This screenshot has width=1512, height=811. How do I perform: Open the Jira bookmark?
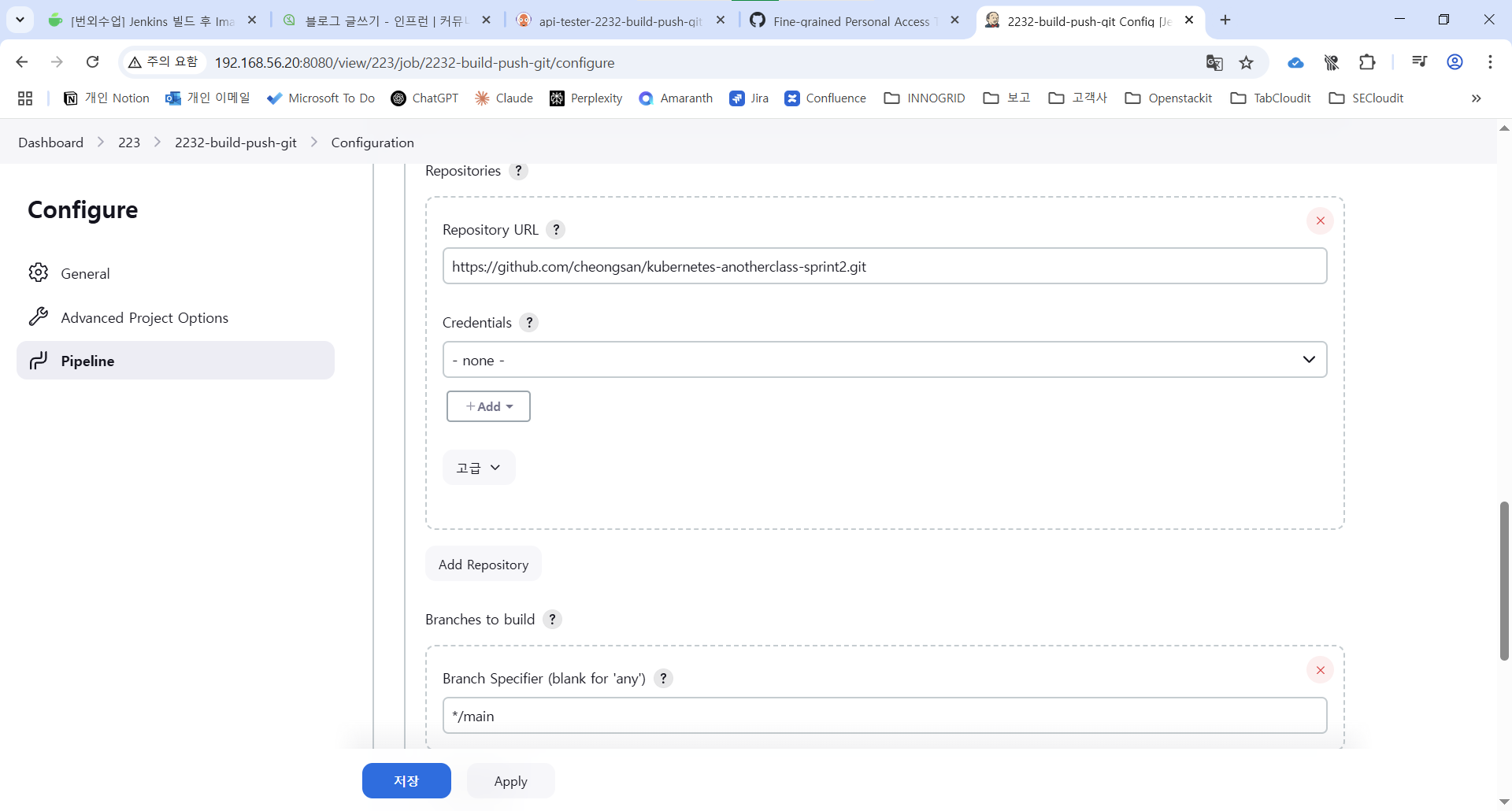749,98
